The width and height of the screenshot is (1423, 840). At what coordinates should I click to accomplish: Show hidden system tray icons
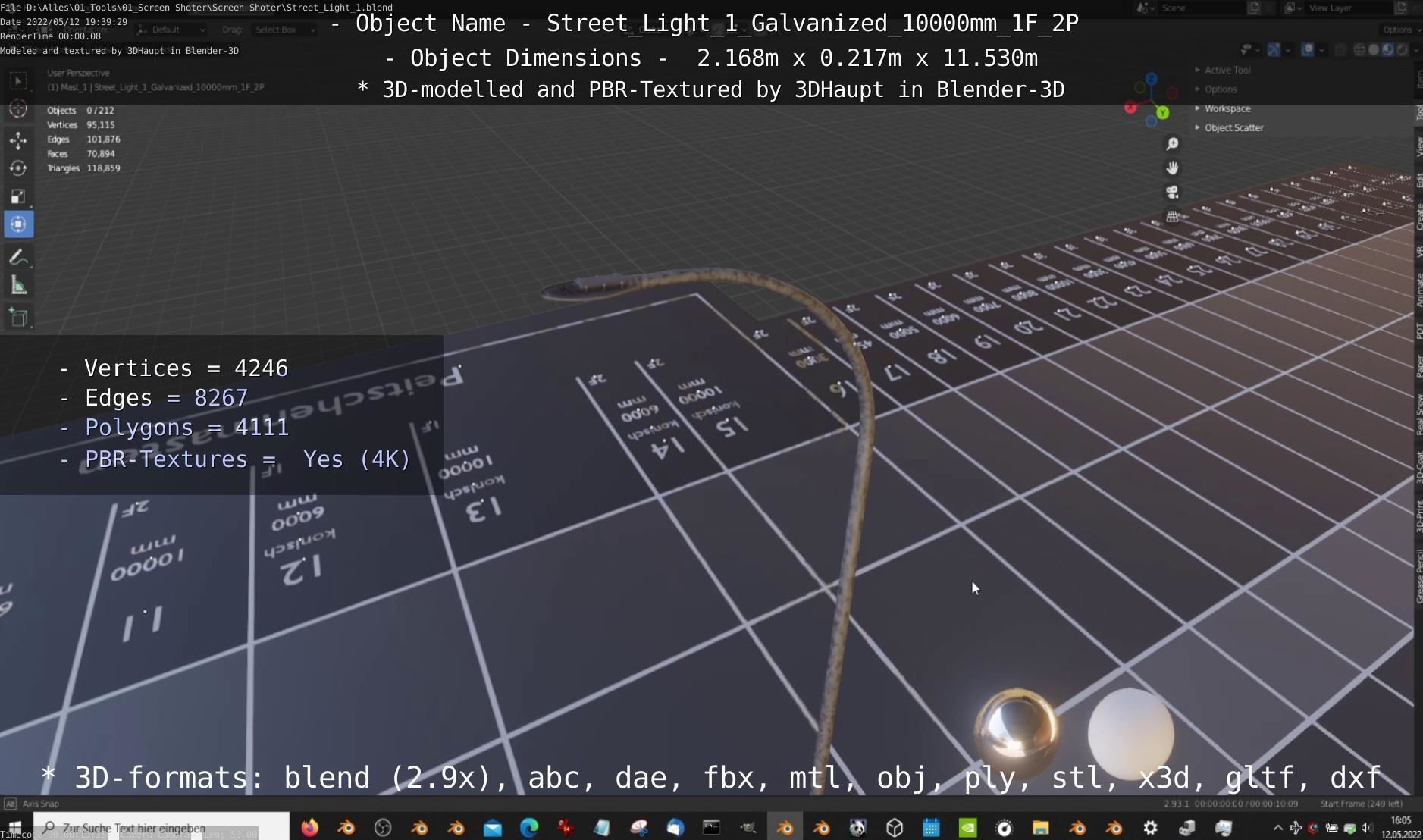(x=1277, y=828)
